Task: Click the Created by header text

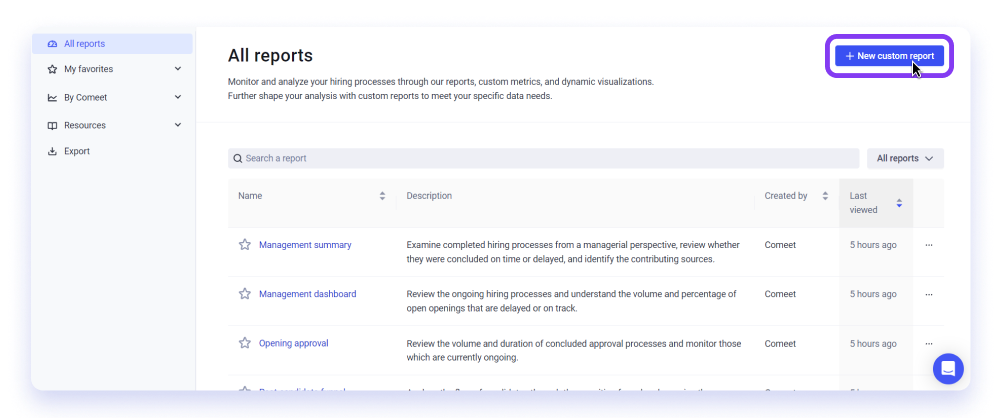Action: pos(786,196)
